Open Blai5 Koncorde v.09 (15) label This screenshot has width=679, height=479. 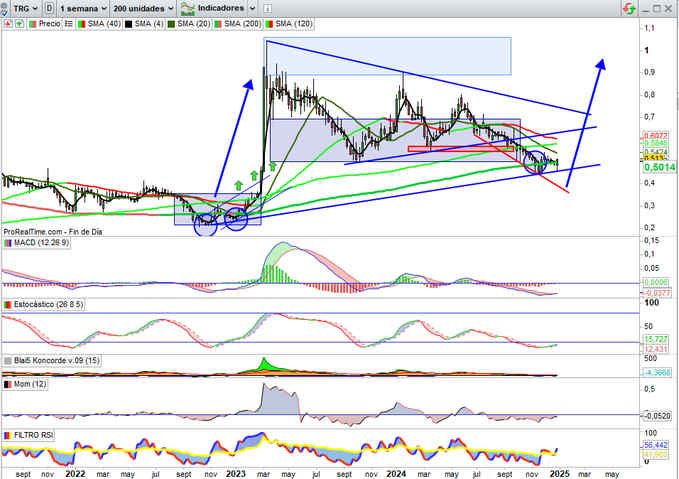coord(56,360)
